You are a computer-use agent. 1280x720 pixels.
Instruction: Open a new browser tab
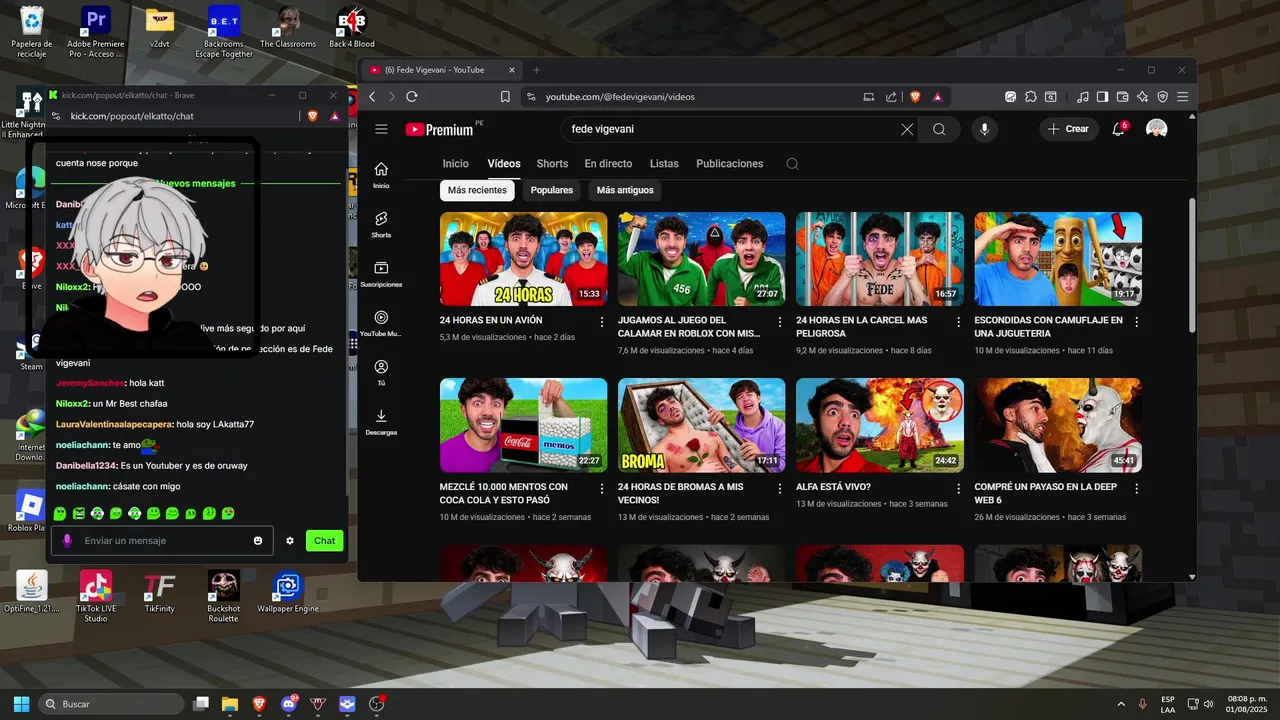(x=536, y=70)
